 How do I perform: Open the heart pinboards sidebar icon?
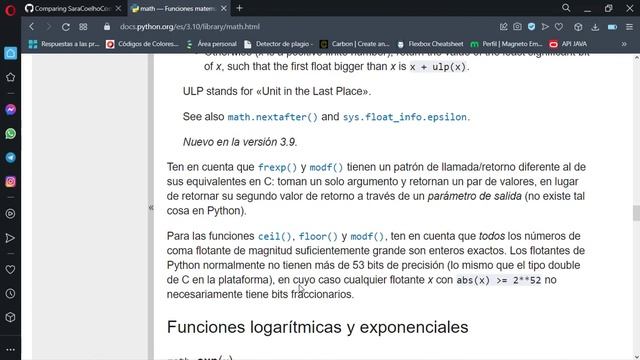click(11, 269)
